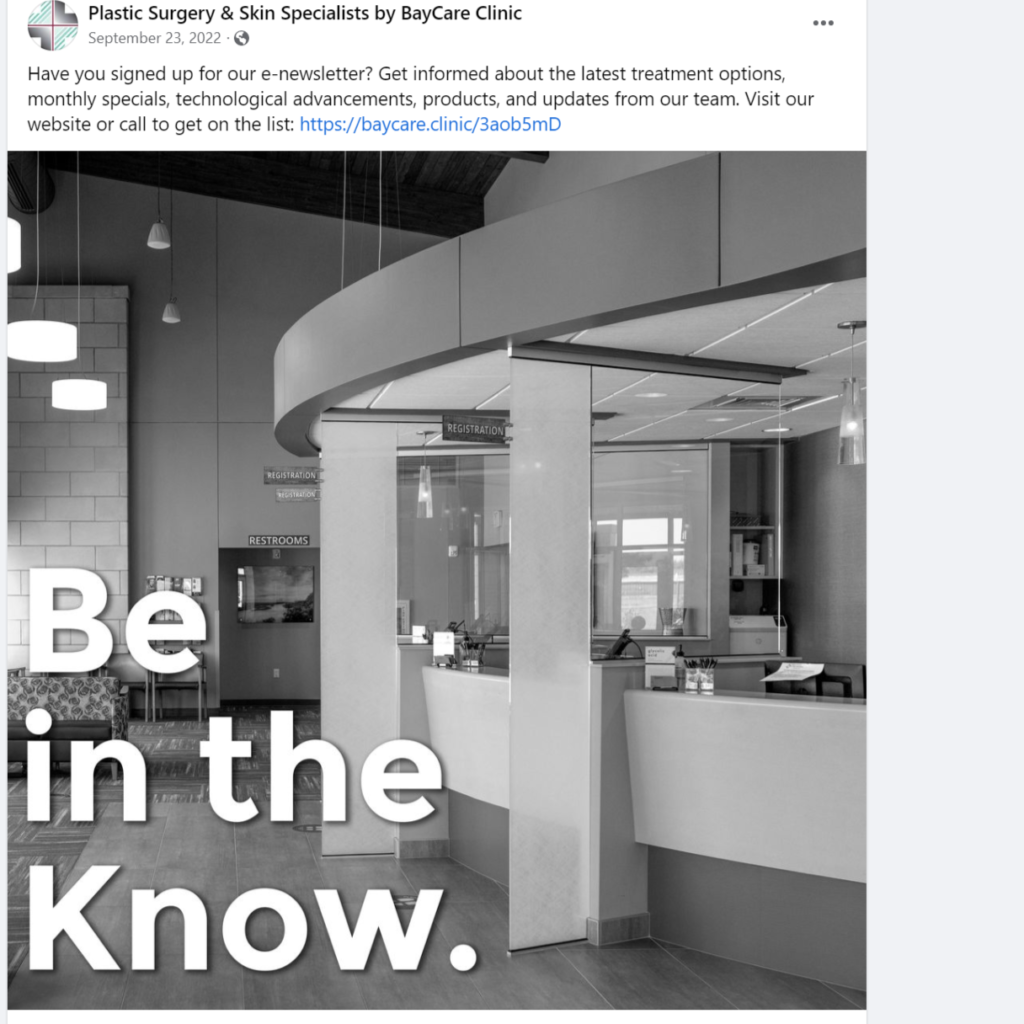Click the wall-mounted Registration direction signs
The width and height of the screenshot is (1024, 1024).
pyautogui.click(x=291, y=484)
